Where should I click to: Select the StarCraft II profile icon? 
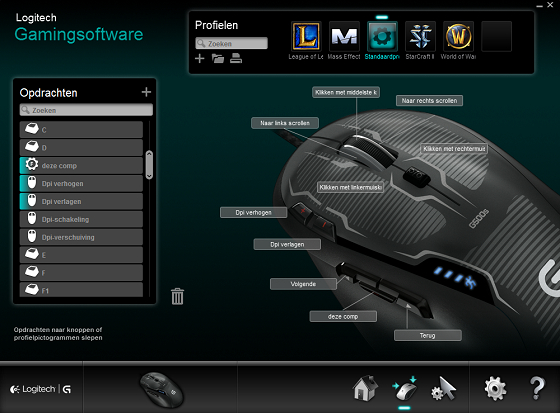pyautogui.click(x=420, y=36)
